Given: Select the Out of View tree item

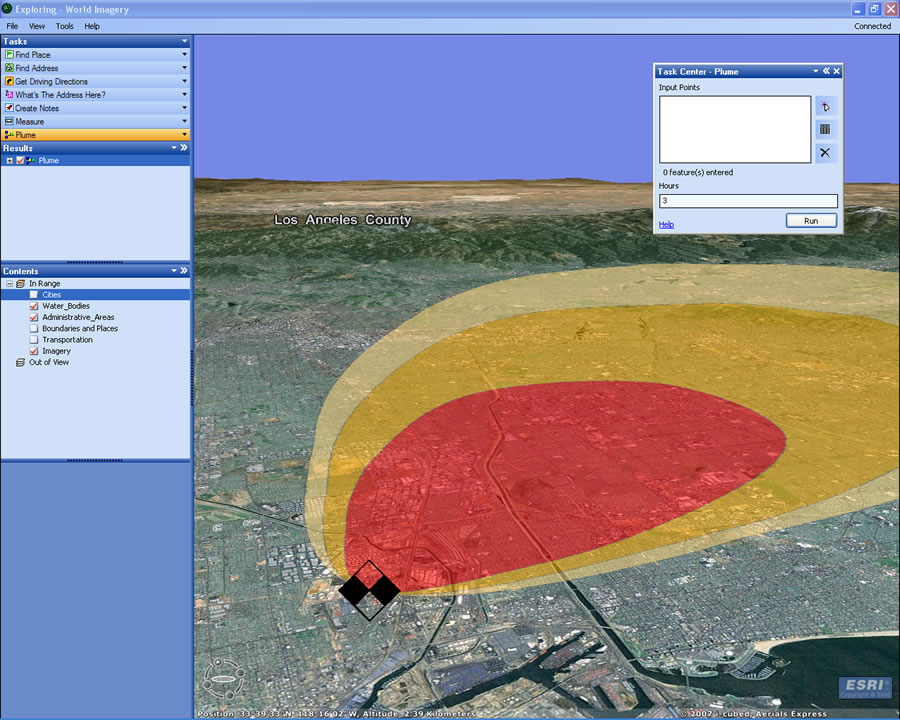Looking at the screenshot, I should tap(49, 362).
